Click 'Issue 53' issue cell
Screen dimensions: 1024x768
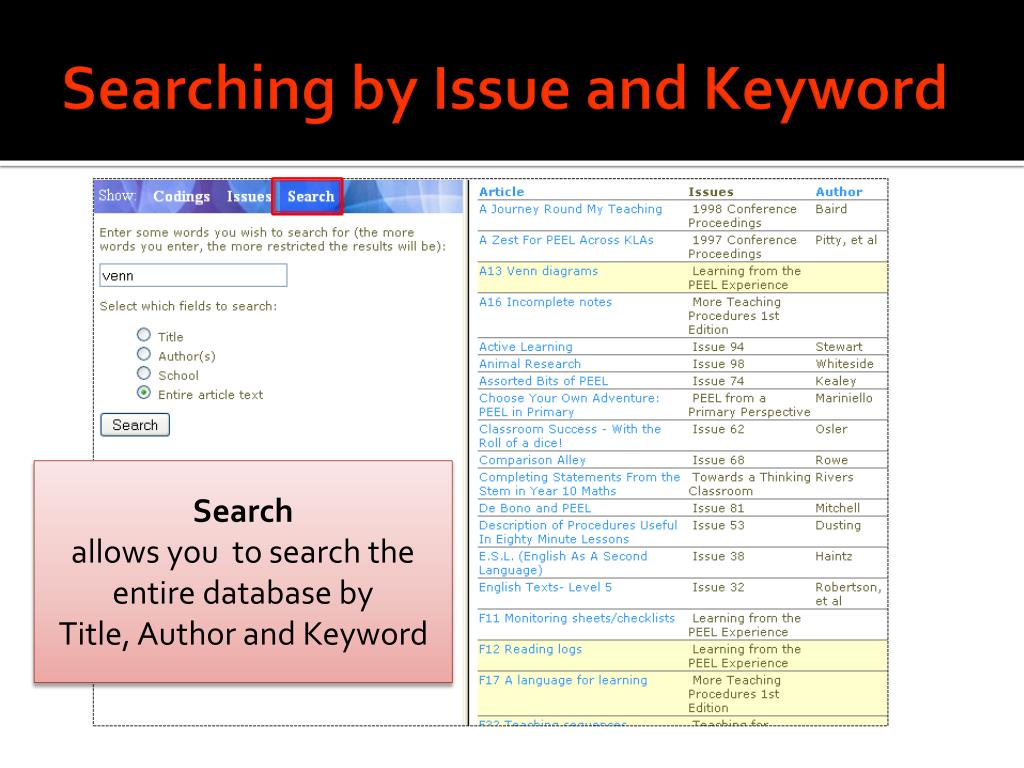pyautogui.click(x=718, y=525)
